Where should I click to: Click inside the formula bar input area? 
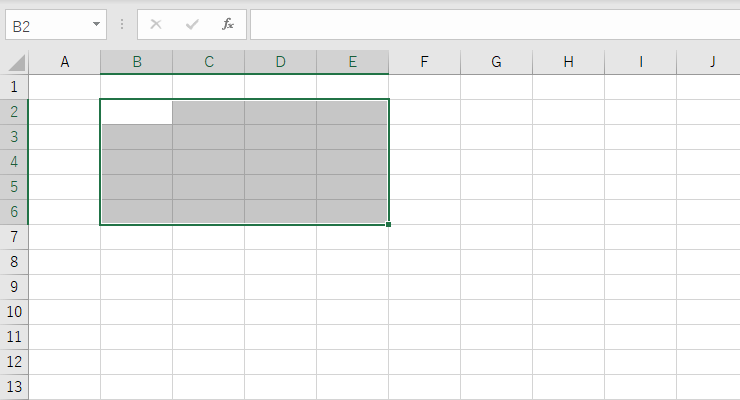490,25
